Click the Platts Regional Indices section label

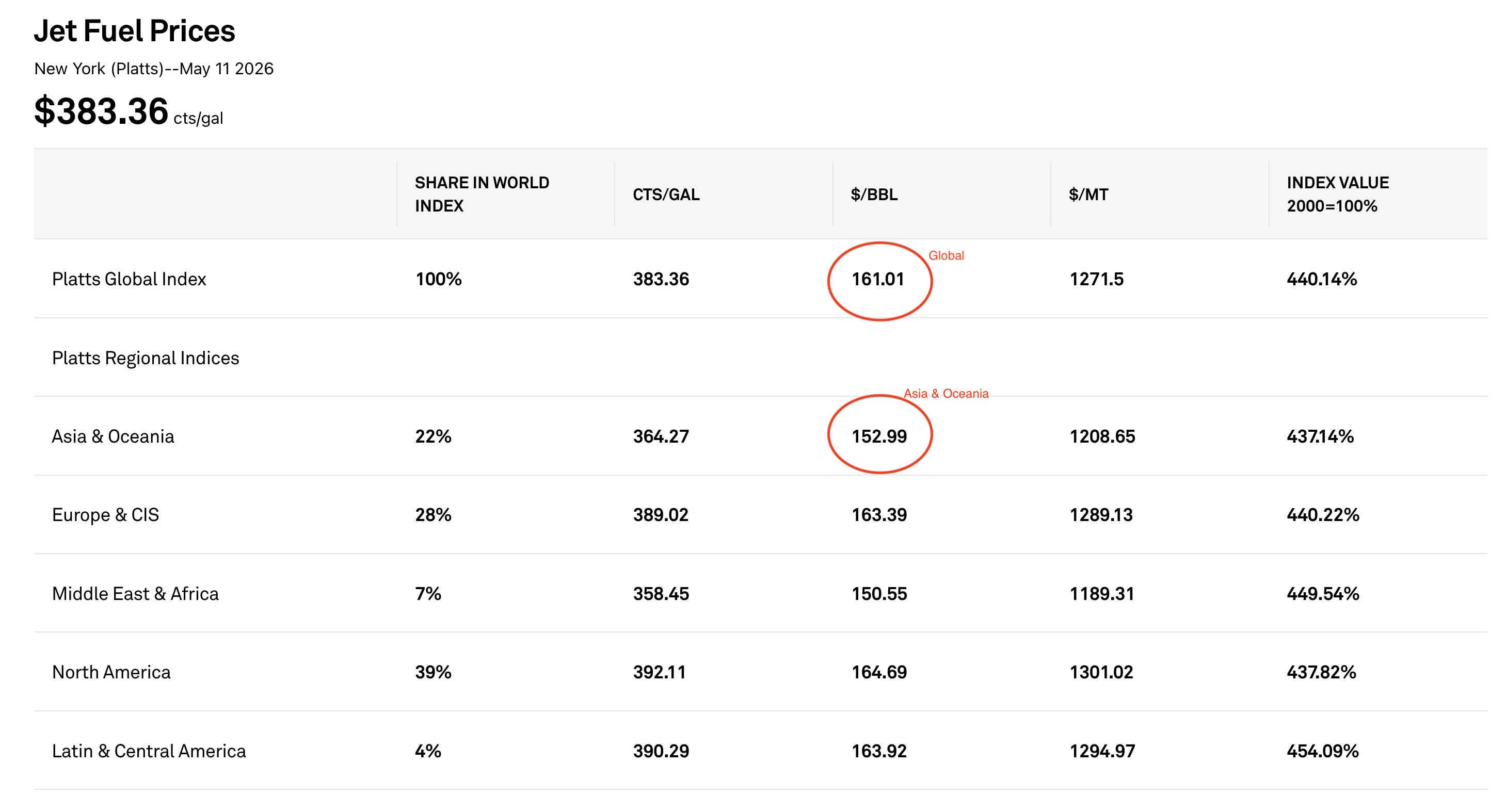pos(146,358)
